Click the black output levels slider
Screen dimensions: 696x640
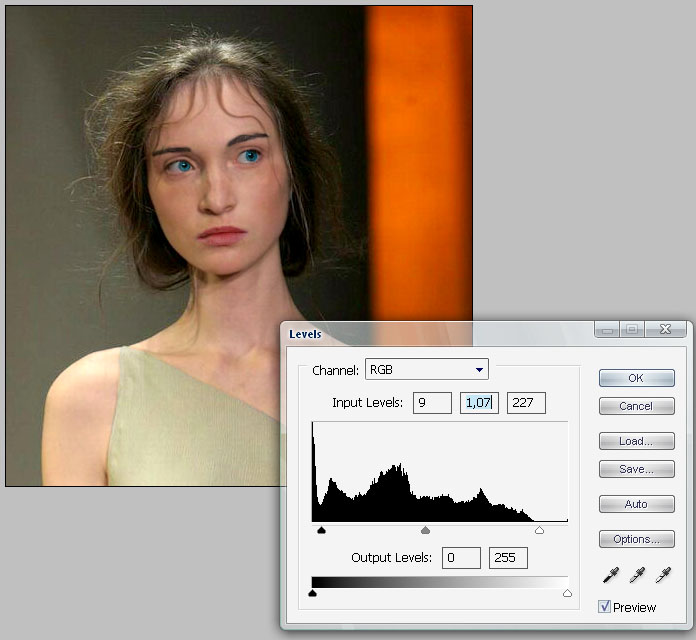pyautogui.click(x=312, y=593)
